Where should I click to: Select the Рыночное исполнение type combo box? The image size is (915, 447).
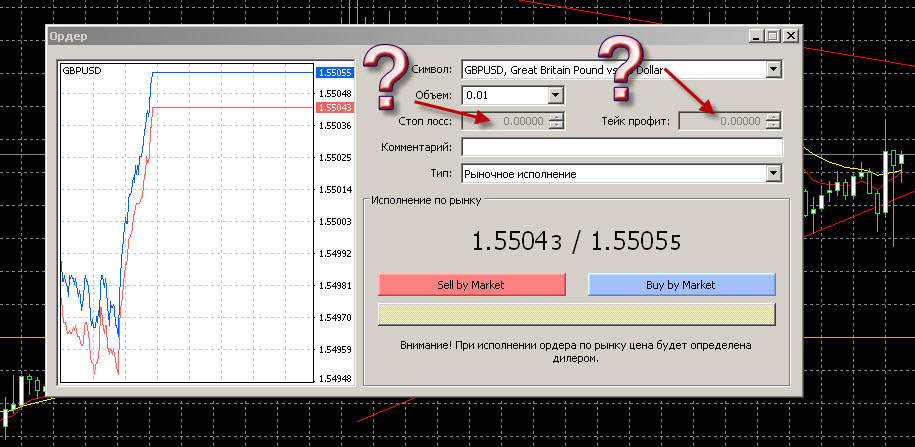click(621, 173)
